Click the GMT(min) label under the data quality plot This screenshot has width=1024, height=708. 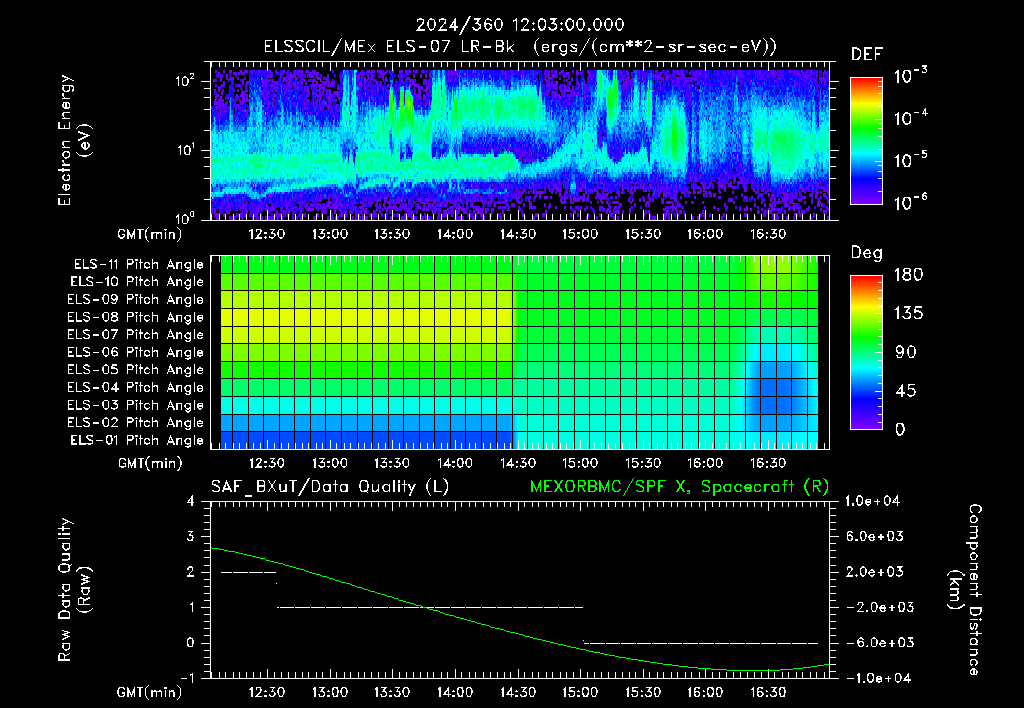150,692
